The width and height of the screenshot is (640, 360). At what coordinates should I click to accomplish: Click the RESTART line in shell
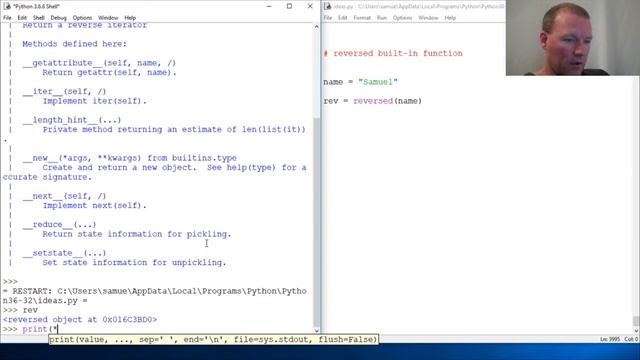(x=154, y=296)
